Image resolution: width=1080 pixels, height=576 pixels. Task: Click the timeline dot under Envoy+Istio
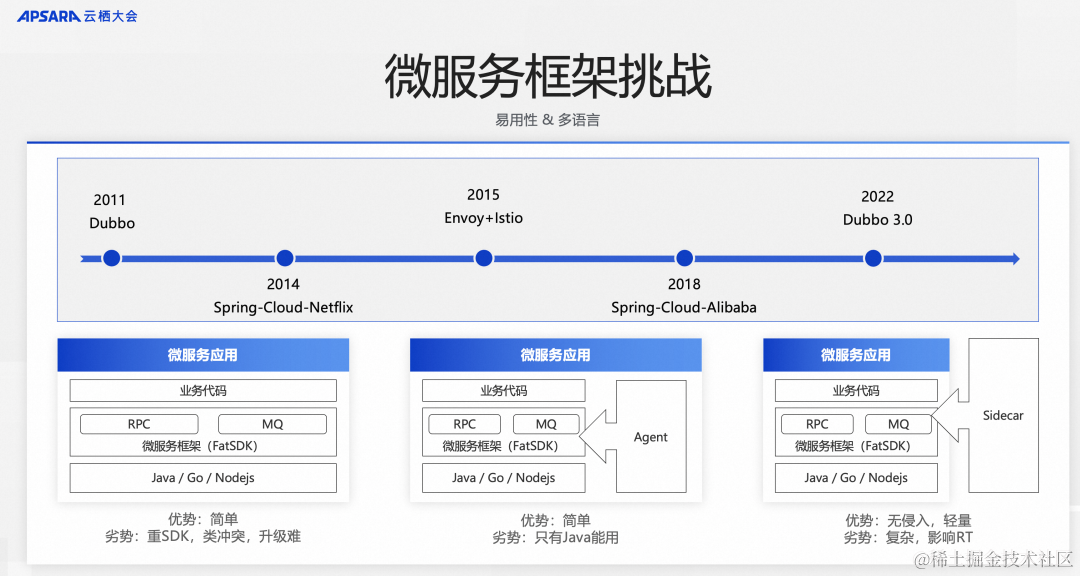[x=484, y=258]
